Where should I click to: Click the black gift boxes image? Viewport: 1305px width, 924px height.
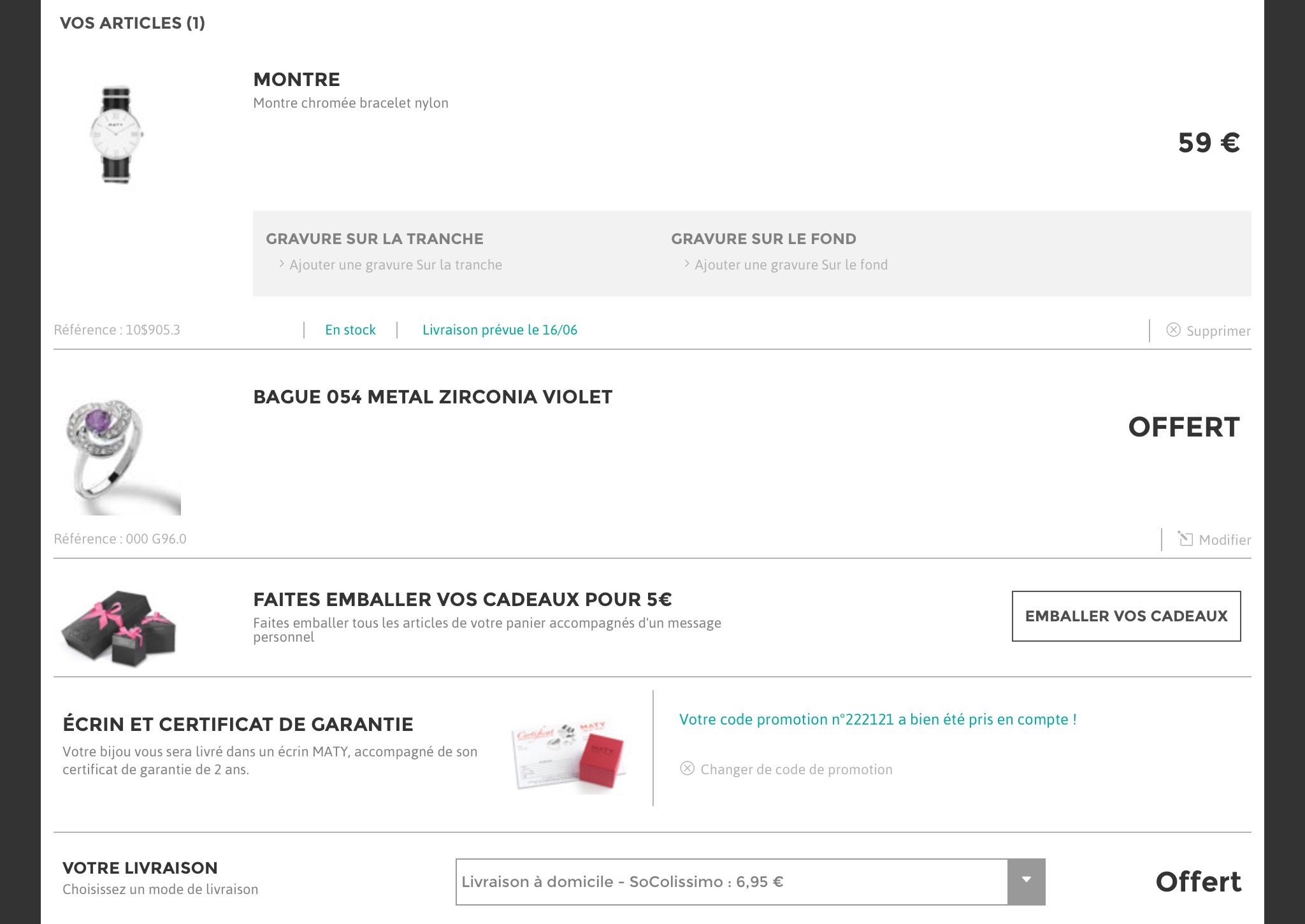point(119,628)
